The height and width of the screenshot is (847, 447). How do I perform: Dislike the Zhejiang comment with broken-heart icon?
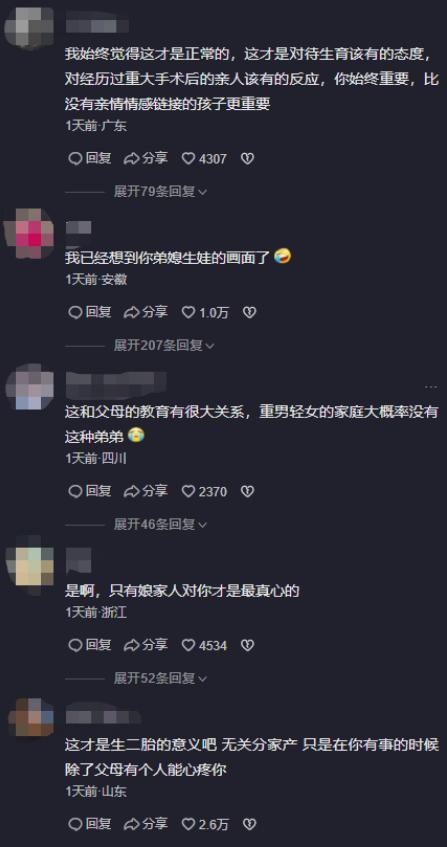tap(247, 645)
